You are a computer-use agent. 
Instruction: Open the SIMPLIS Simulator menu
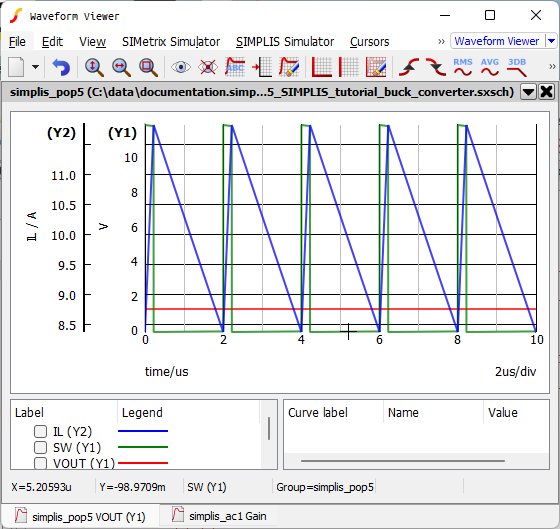(285, 42)
